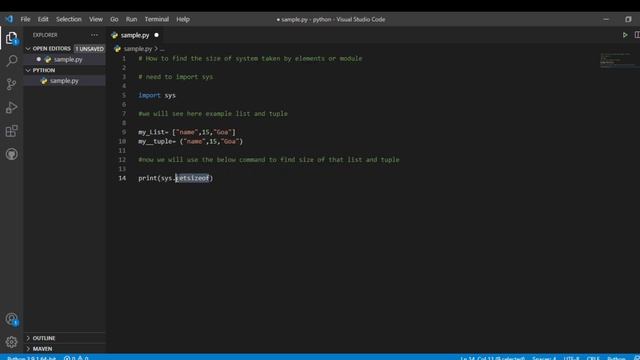Open the Run and Debug view icon
Screen dimensions: 640x360
click(x=11, y=107)
